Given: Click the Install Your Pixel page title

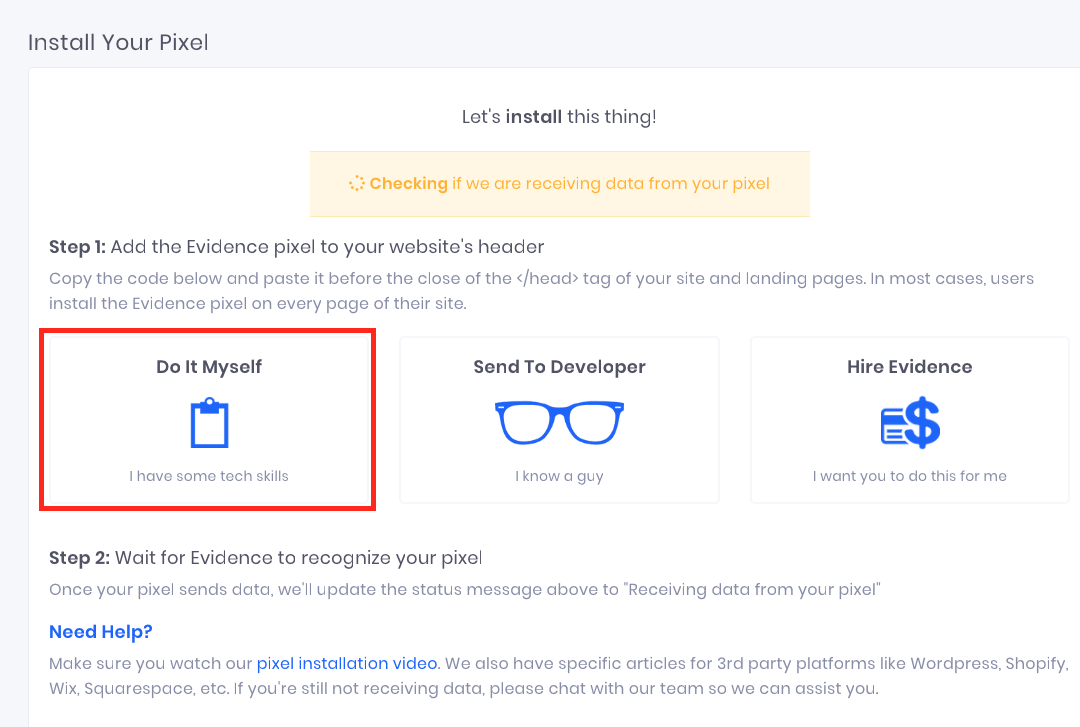Looking at the screenshot, I should click(x=118, y=42).
